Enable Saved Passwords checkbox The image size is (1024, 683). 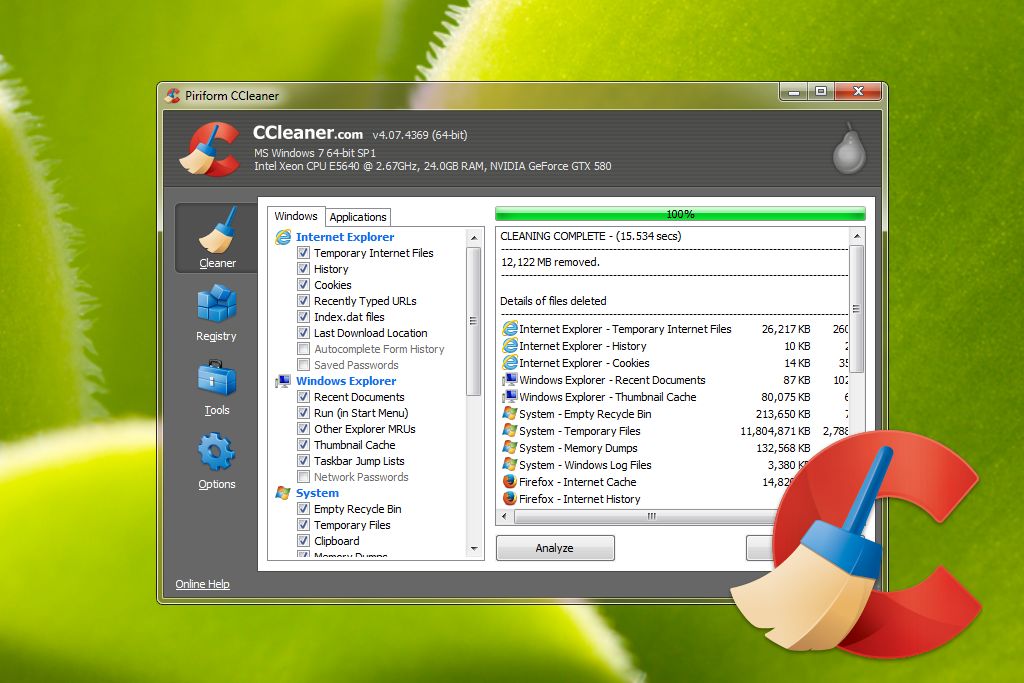pyautogui.click(x=303, y=365)
